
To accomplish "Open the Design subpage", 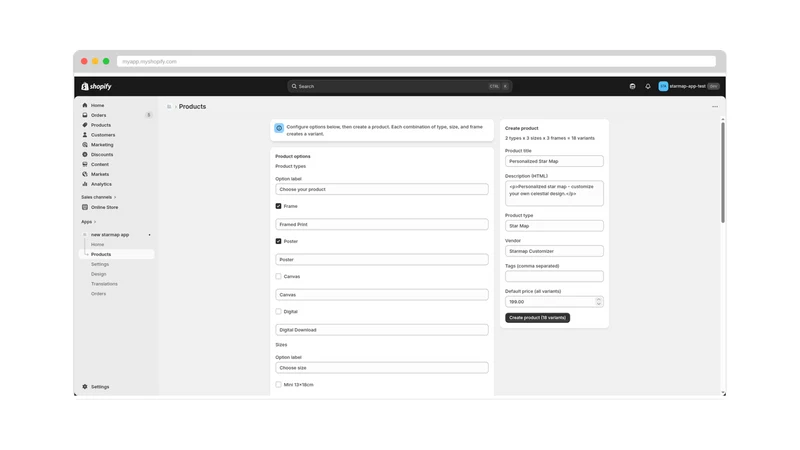I will 98,274.
